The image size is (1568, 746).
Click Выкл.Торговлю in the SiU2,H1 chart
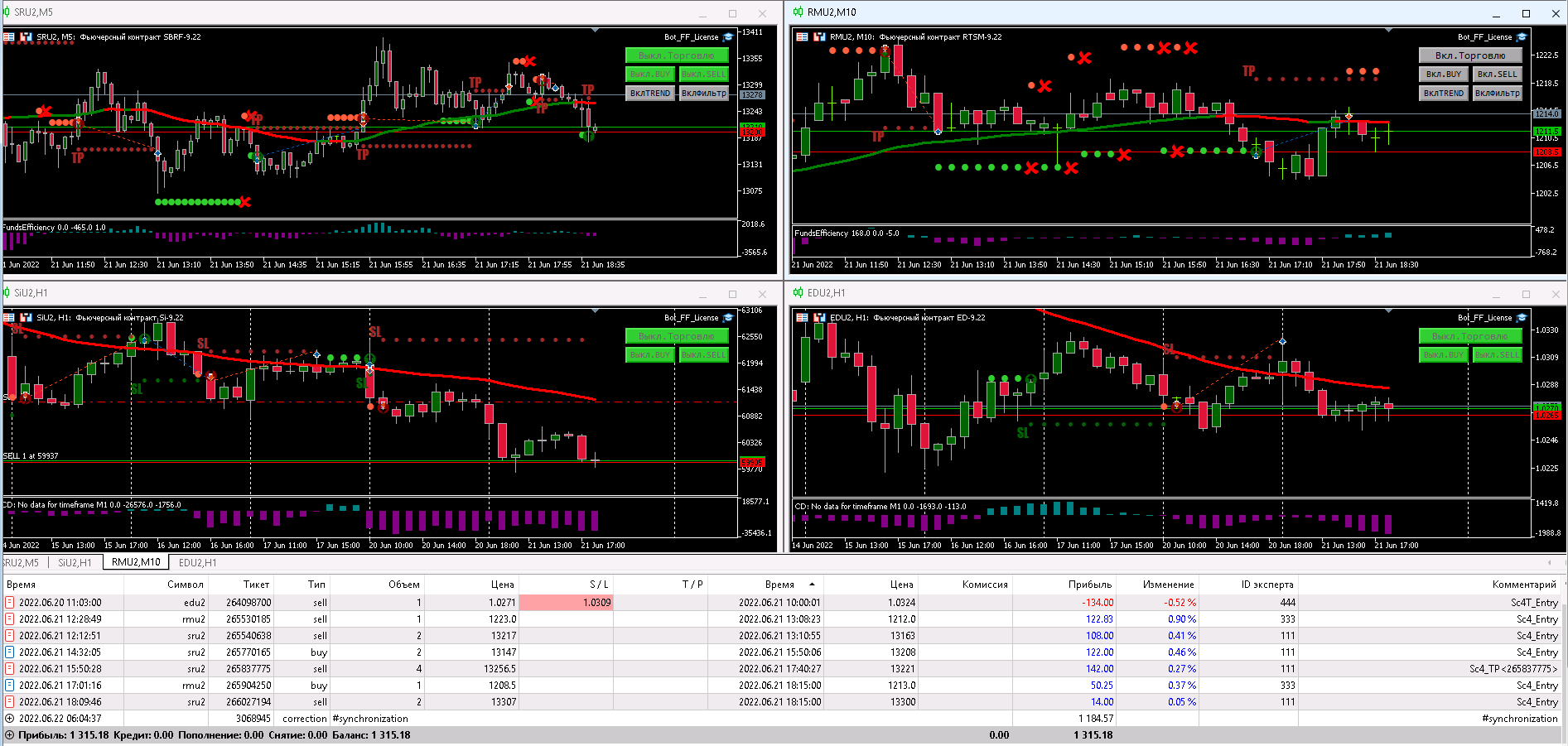677,336
